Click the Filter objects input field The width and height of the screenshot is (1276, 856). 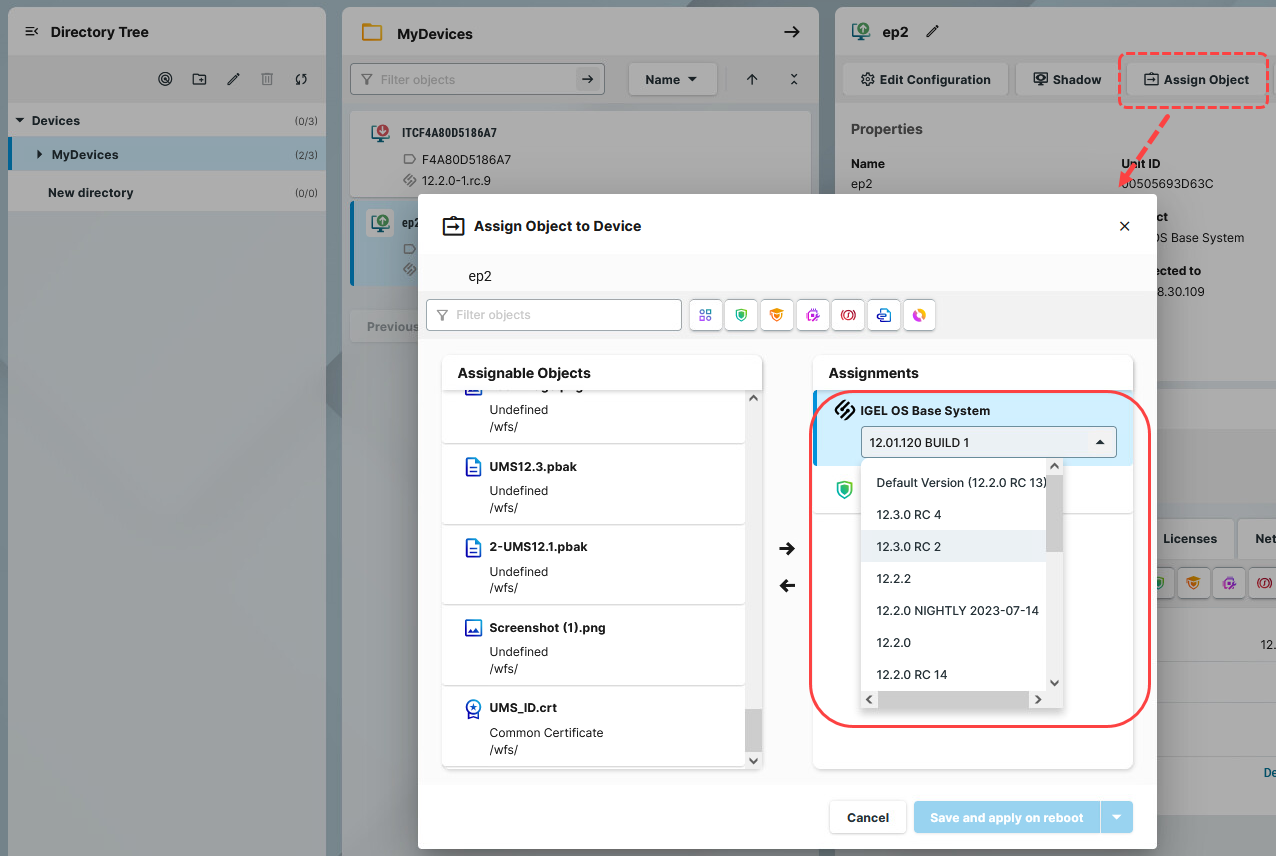tap(554, 314)
